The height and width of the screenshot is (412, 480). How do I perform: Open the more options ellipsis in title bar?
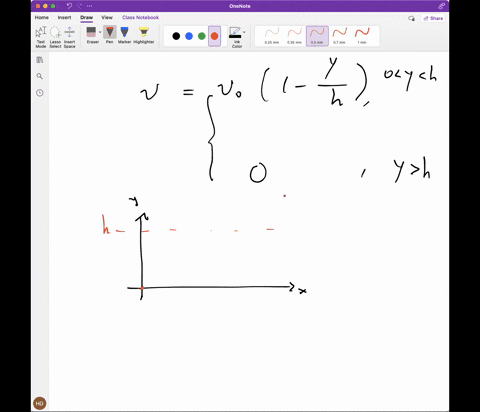pyautogui.click(x=89, y=6)
